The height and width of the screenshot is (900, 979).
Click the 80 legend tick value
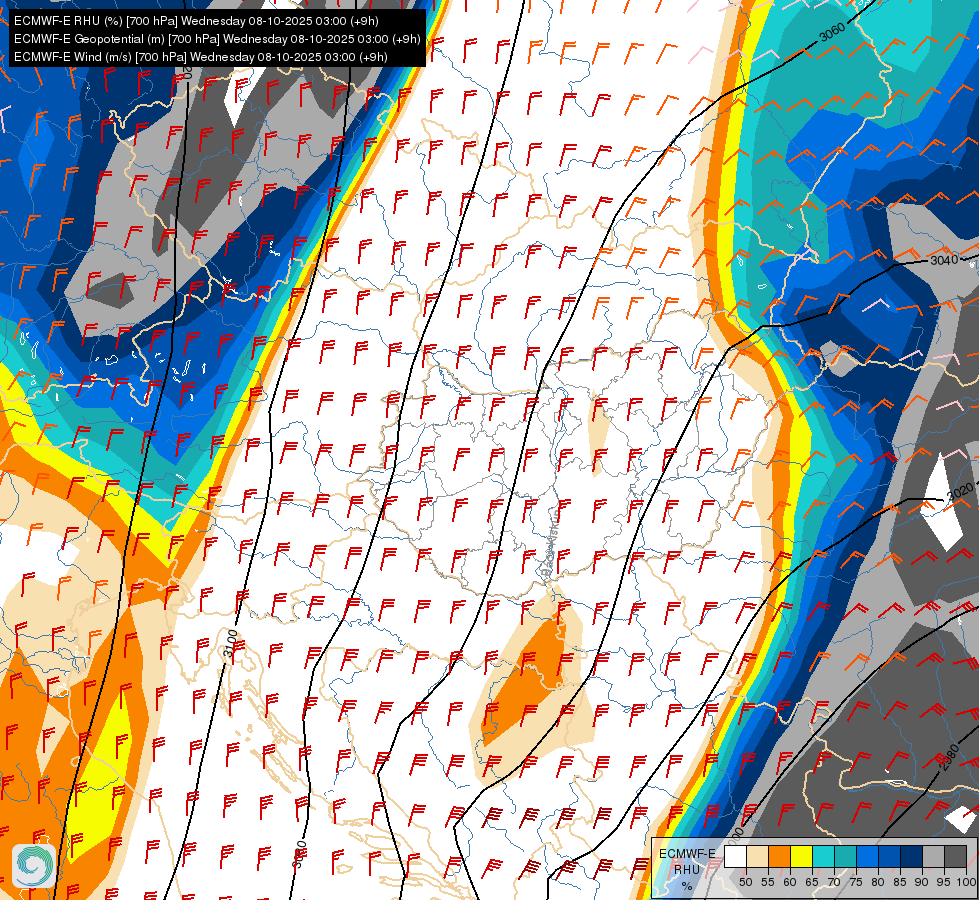pyautogui.click(x=878, y=882)
